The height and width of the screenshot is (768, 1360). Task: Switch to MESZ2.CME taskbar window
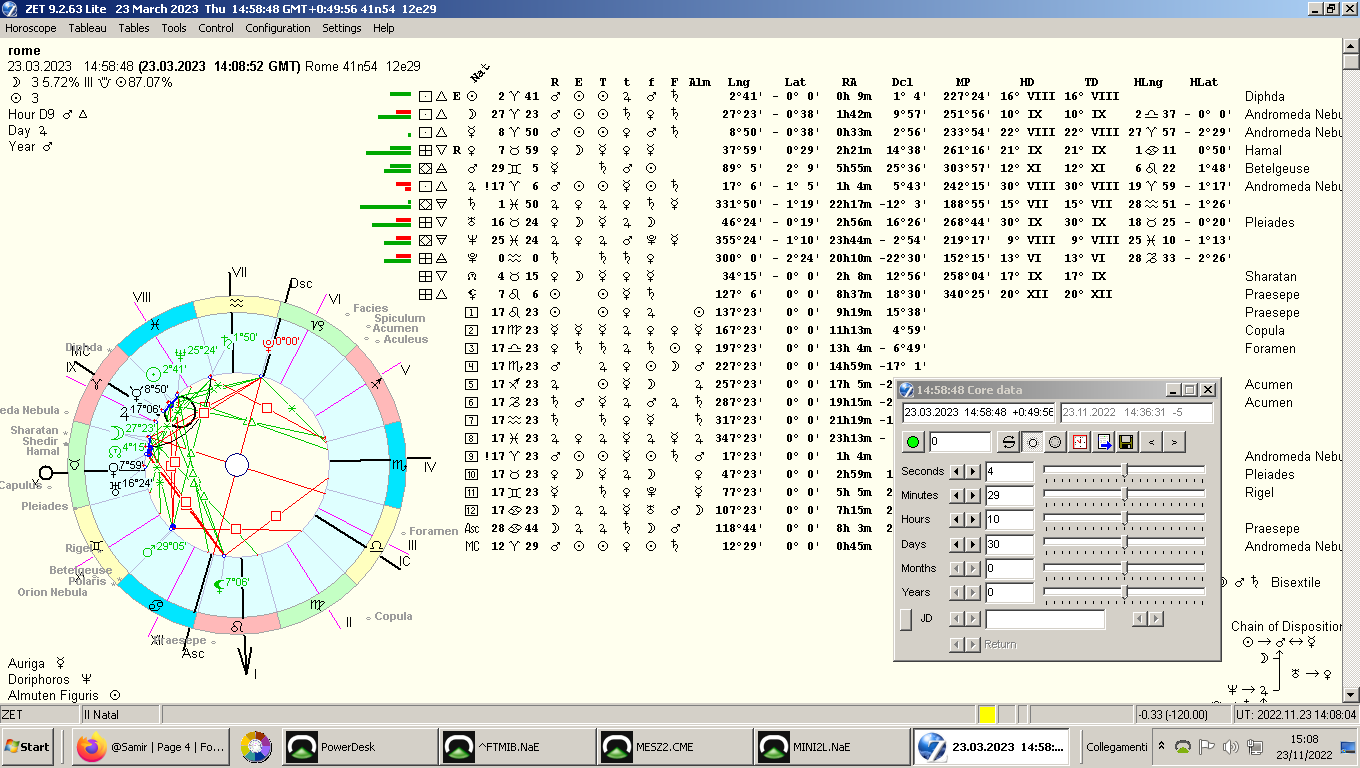click(674, 746)
